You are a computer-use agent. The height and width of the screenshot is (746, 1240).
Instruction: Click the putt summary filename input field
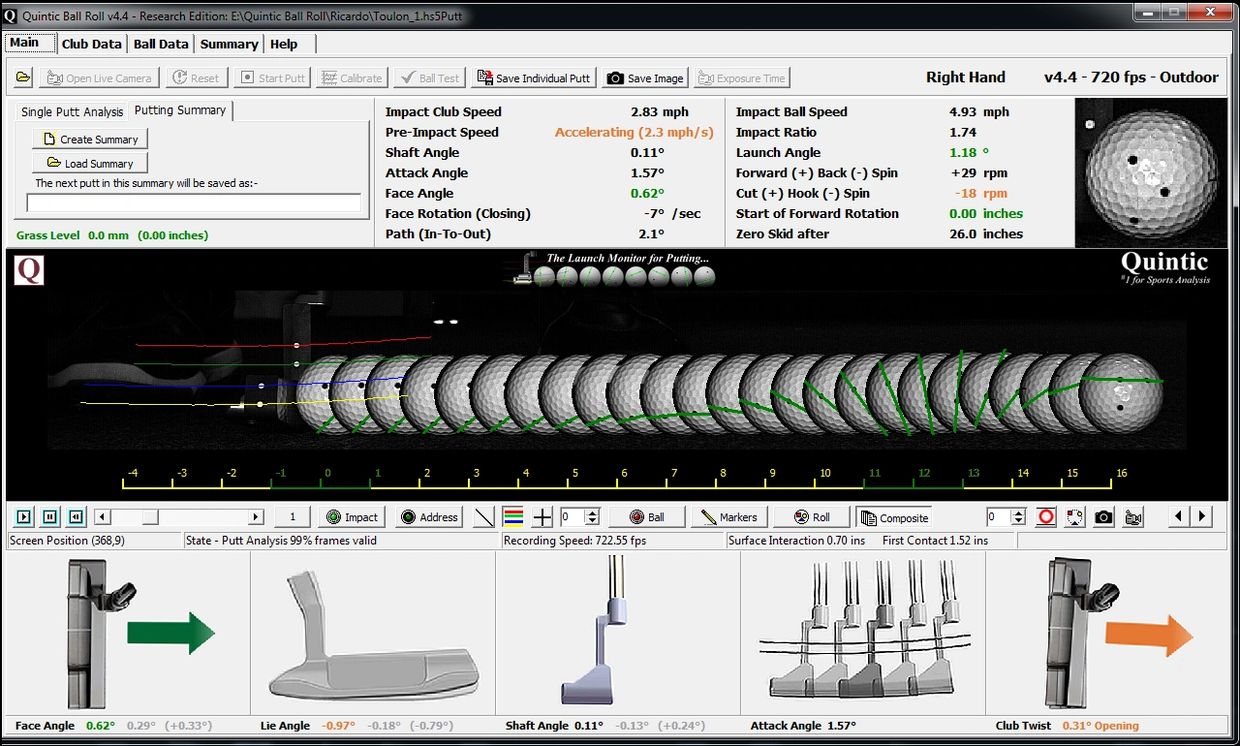(x=193, y=203)
